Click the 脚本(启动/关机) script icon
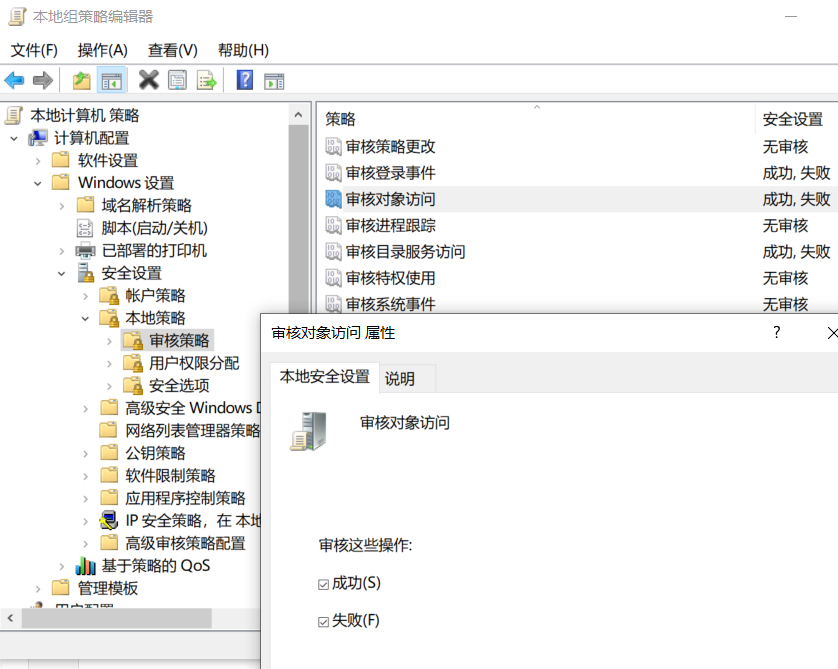This screenshot has height=669, width=838. [x=85, y=228]
